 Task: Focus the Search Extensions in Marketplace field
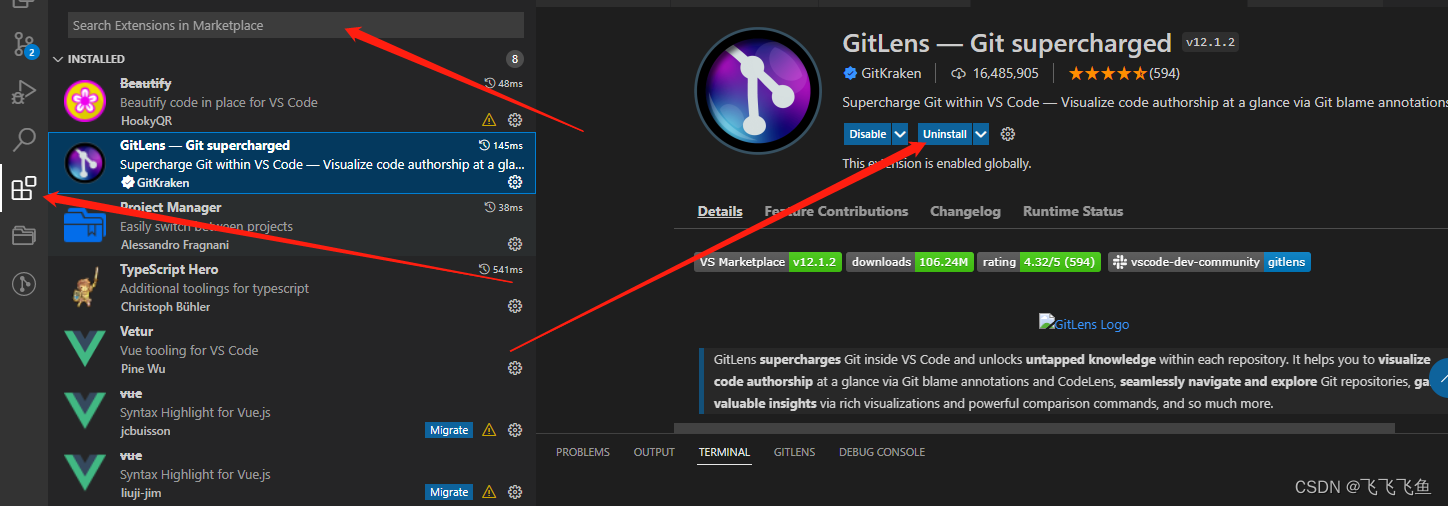click(296, 25)
